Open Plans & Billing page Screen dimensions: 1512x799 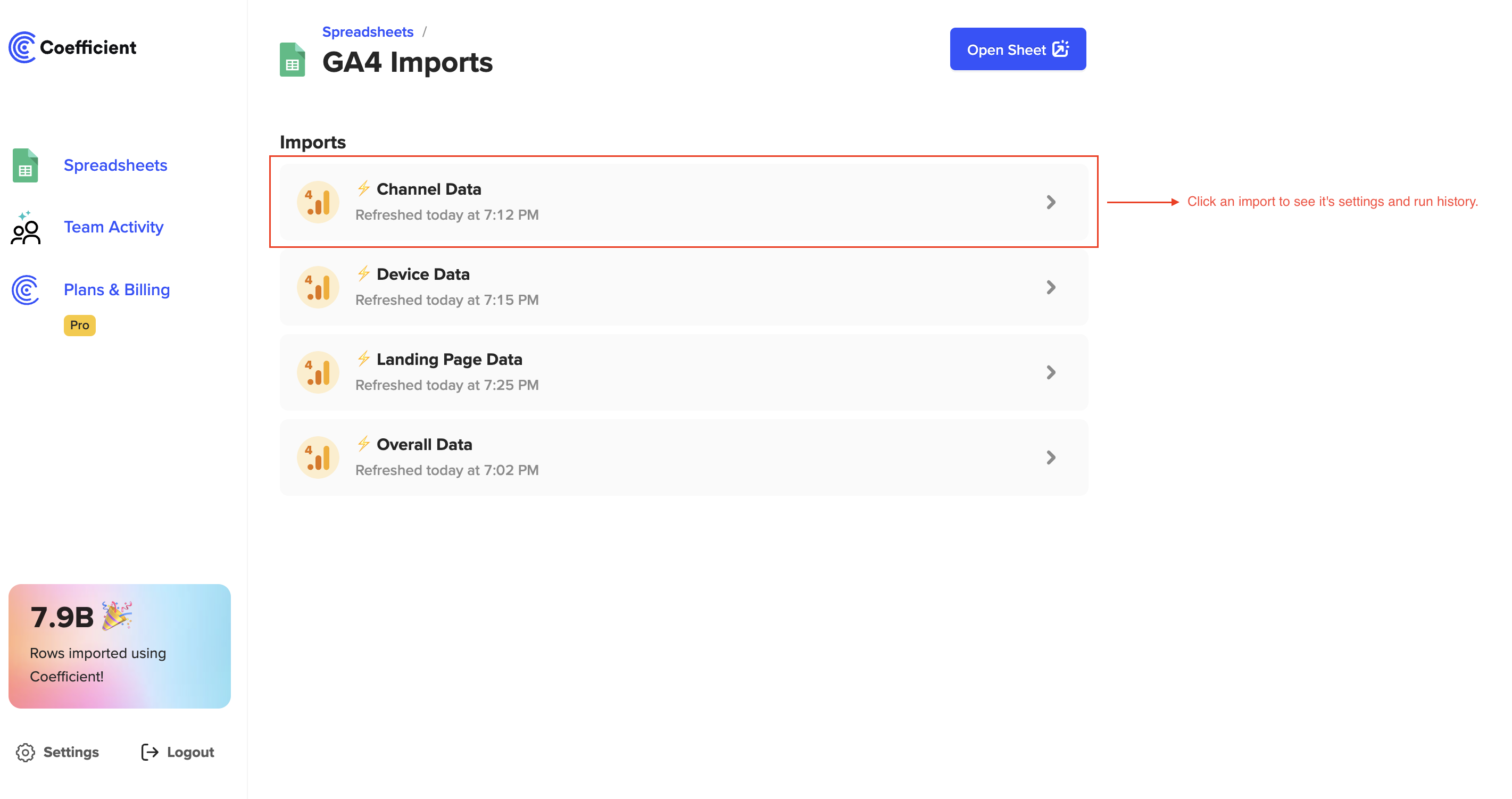coord(117,290)
